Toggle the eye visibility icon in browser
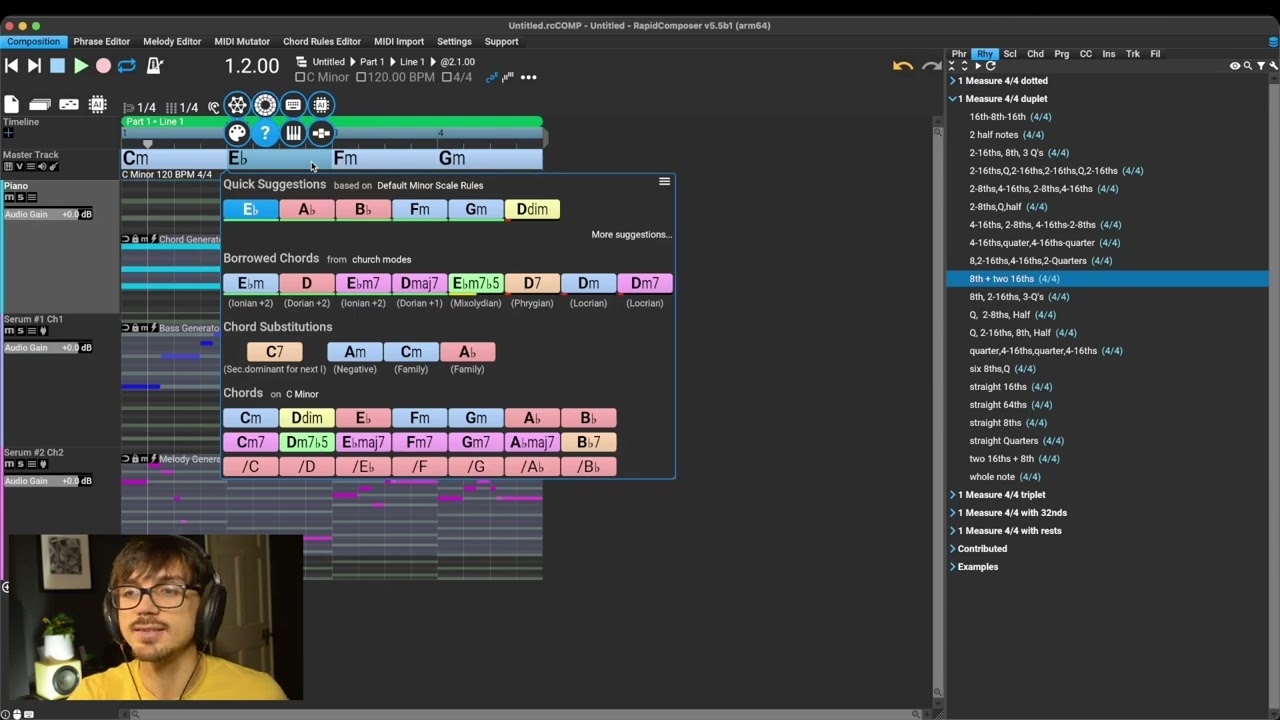The width and height of the screenshot is (1280, 720). pos(1235,66)
